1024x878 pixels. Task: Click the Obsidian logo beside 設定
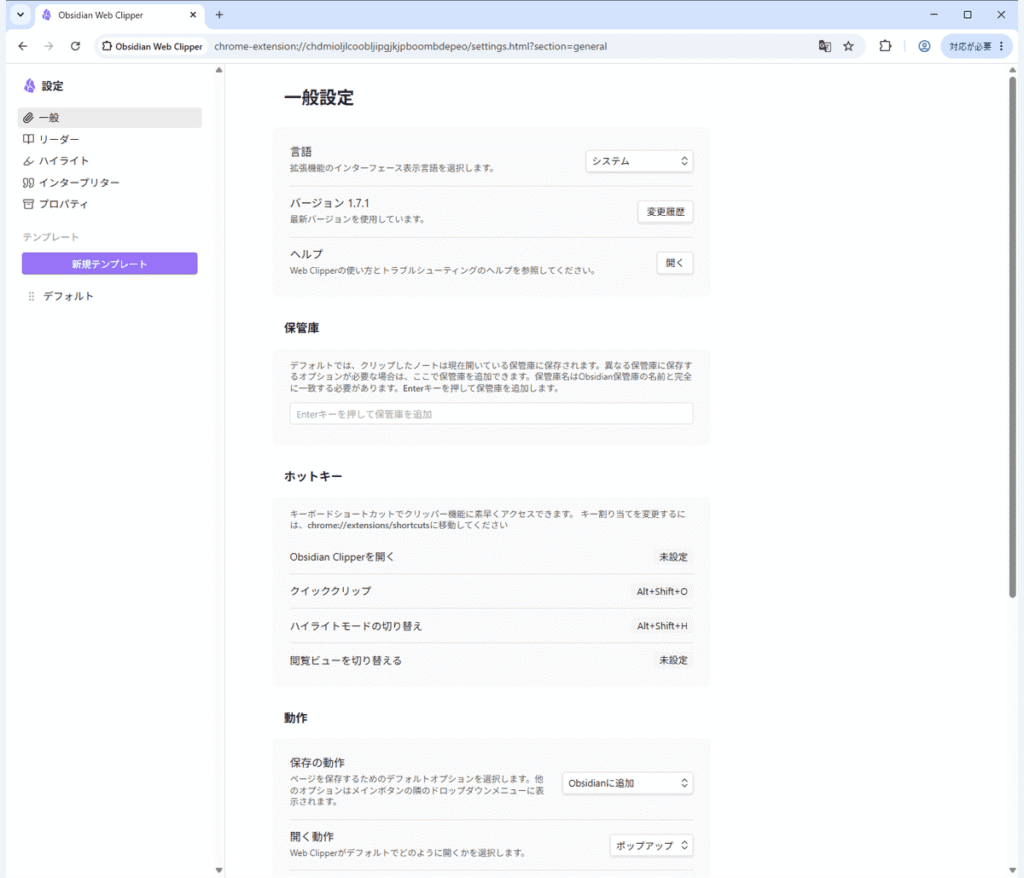tap(29, 86)
